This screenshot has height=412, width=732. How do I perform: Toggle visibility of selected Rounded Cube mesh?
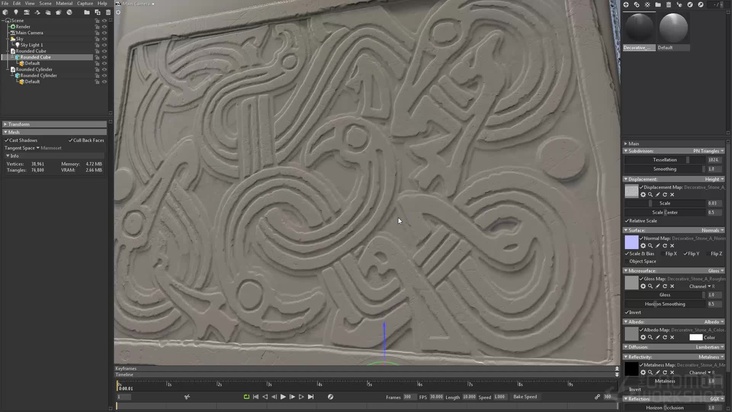click(105, 57)
